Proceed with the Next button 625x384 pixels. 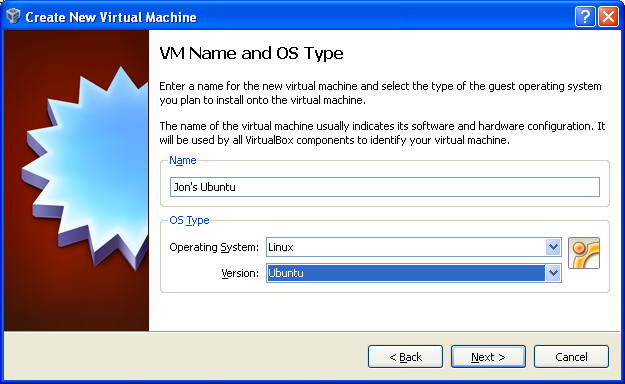pos(488,356)
